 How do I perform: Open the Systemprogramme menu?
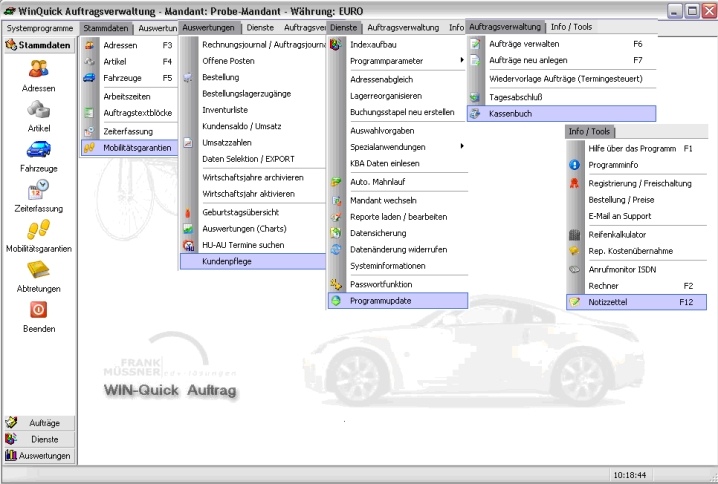40,28
